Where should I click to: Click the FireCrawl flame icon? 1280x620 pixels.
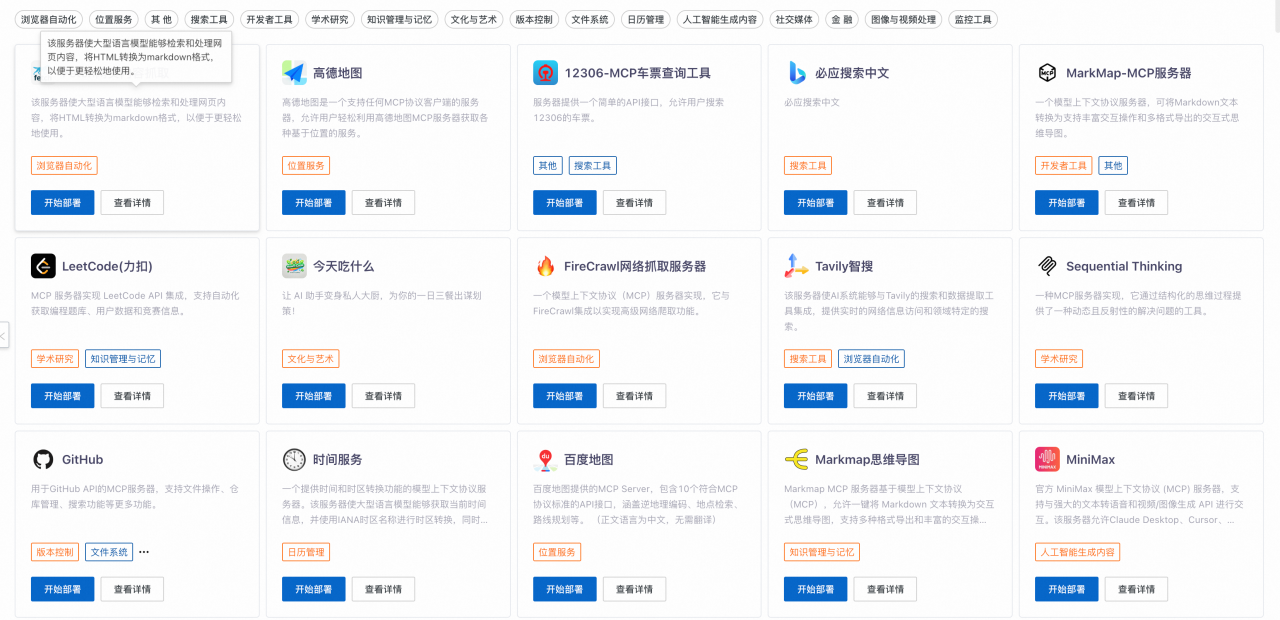545,266
